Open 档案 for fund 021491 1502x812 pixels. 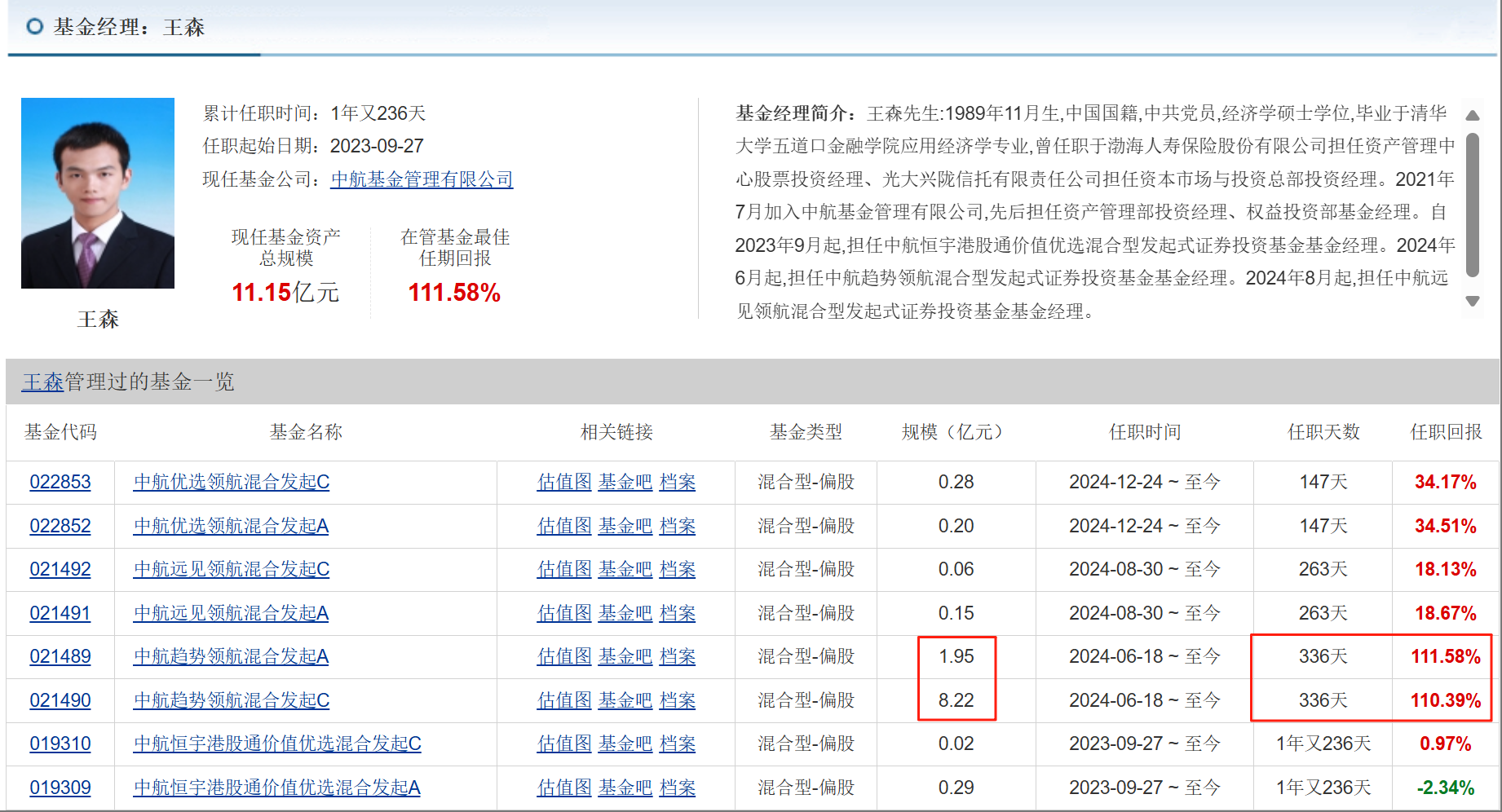point(678,613)
